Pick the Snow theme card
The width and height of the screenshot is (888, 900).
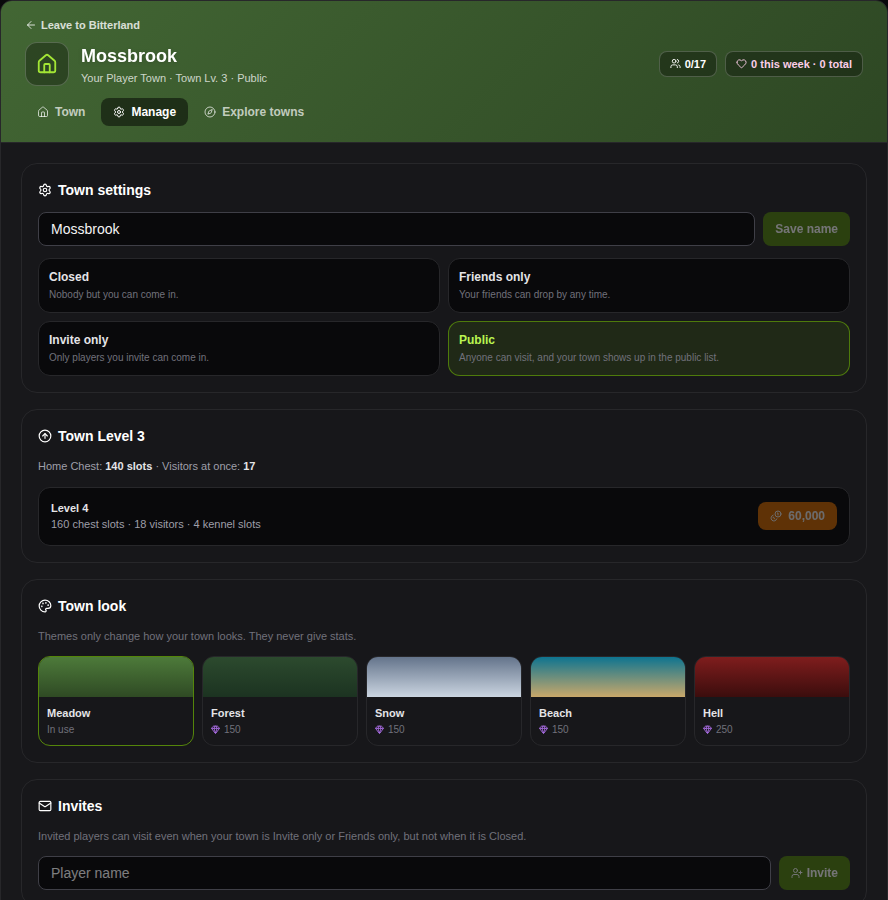click(x=444, y=701)
